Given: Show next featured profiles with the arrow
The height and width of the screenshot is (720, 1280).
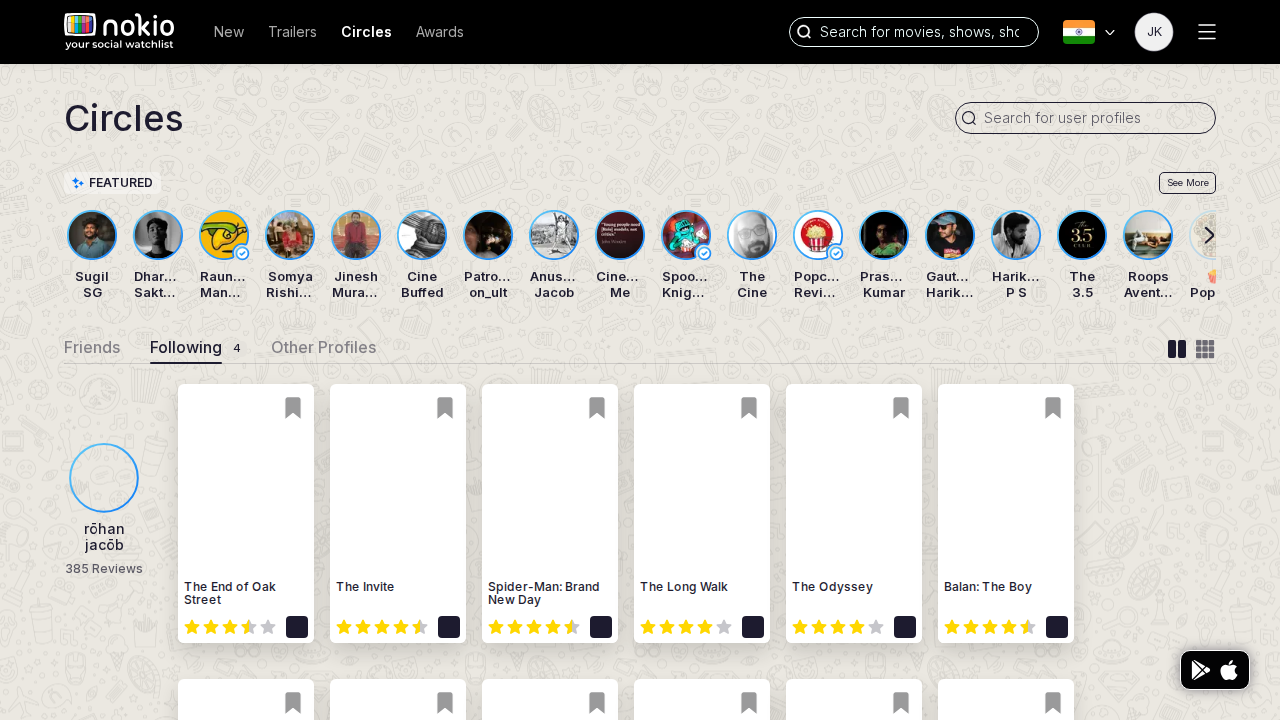Looking at the screenshot, I should pyautogui.click(x=1209, y=235).
